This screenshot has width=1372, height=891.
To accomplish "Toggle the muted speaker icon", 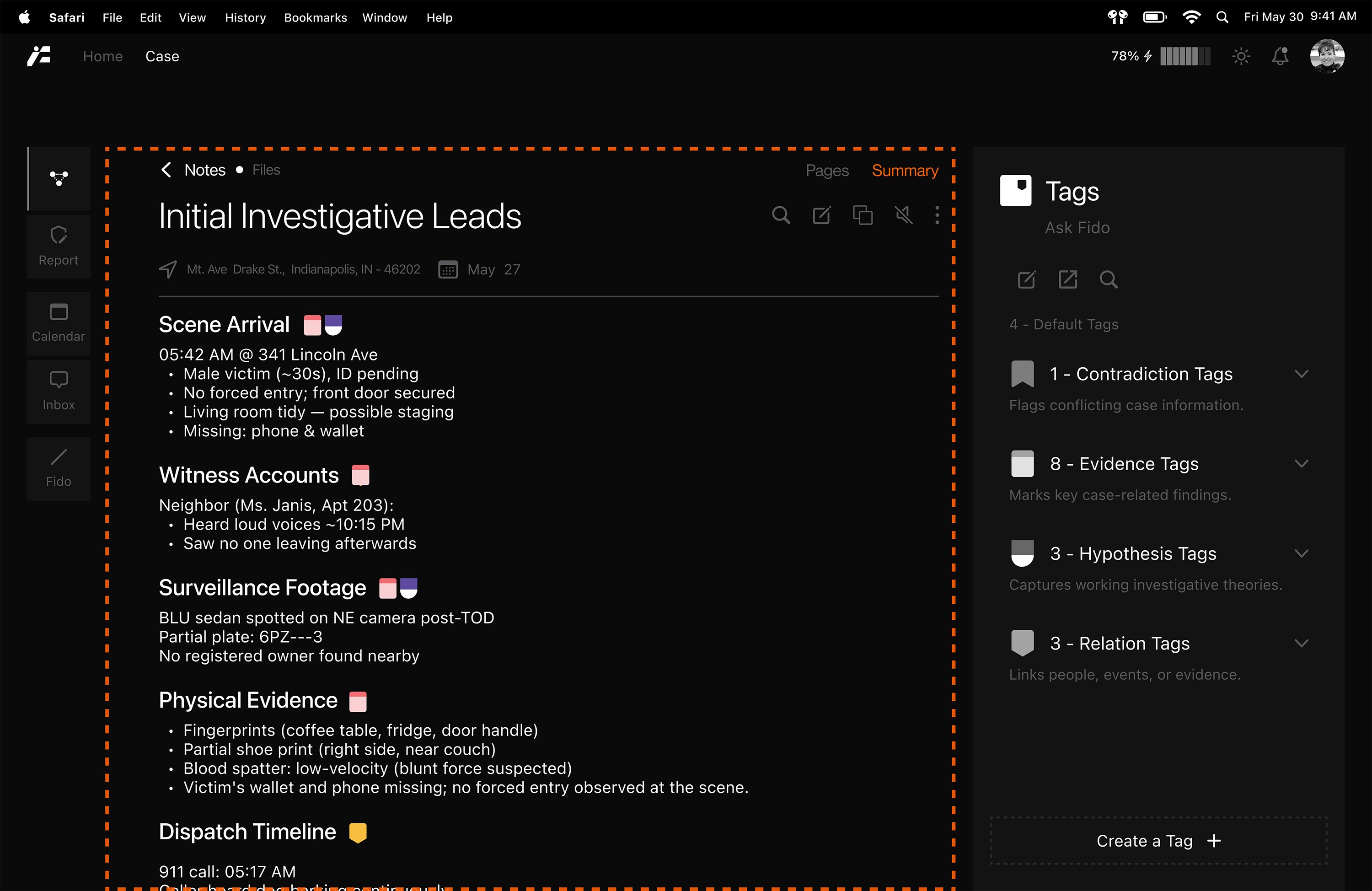I will click(903, 215).
